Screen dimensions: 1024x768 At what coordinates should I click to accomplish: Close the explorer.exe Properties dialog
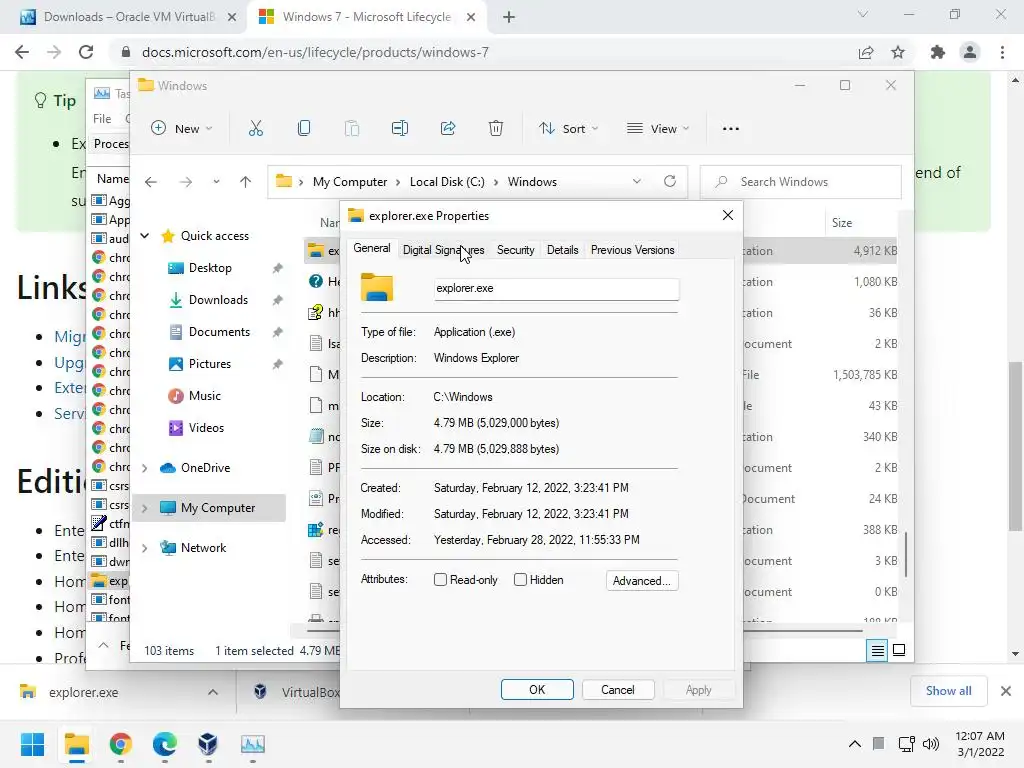728,216
